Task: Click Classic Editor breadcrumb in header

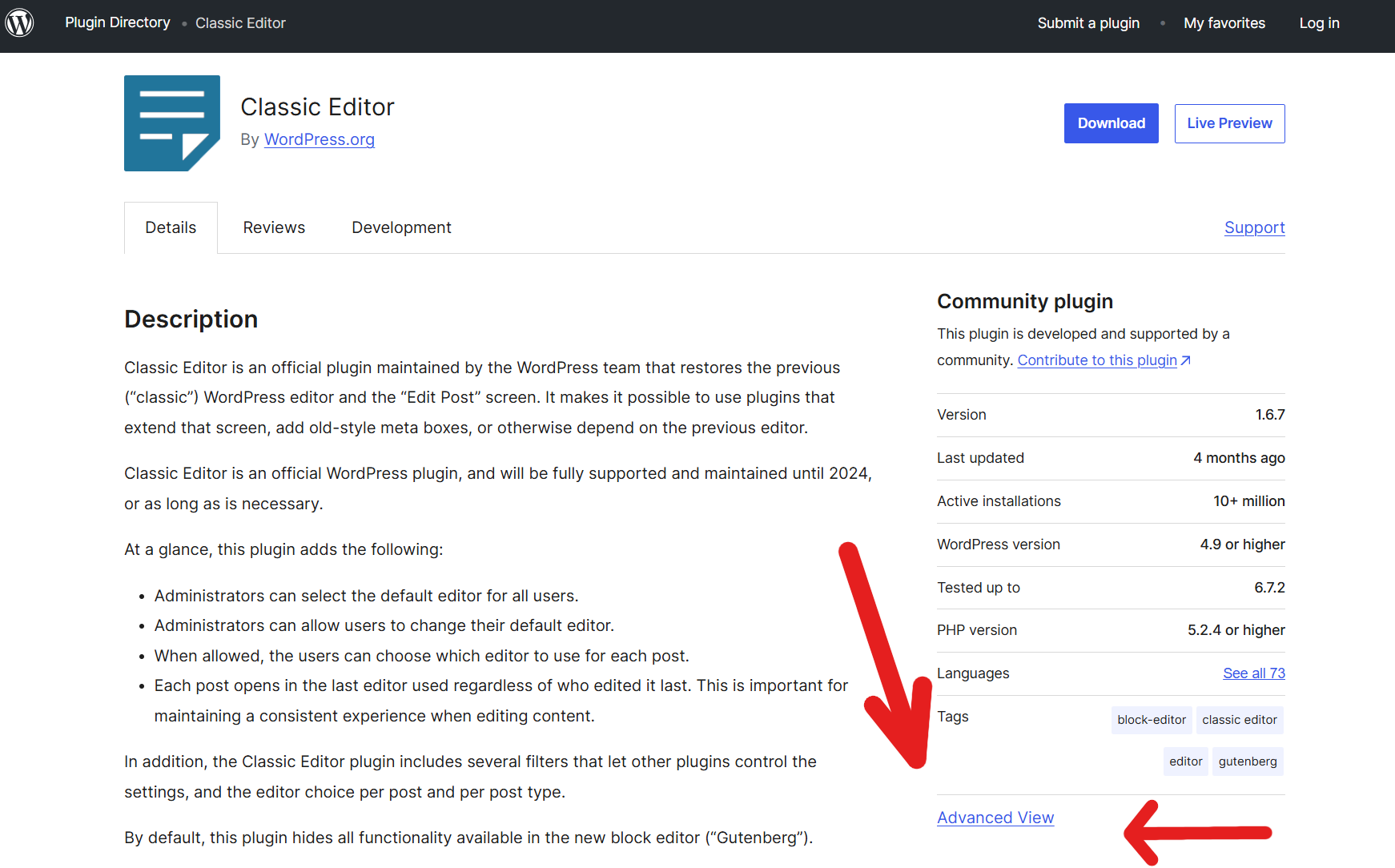Action: click(x=240, y=23)
